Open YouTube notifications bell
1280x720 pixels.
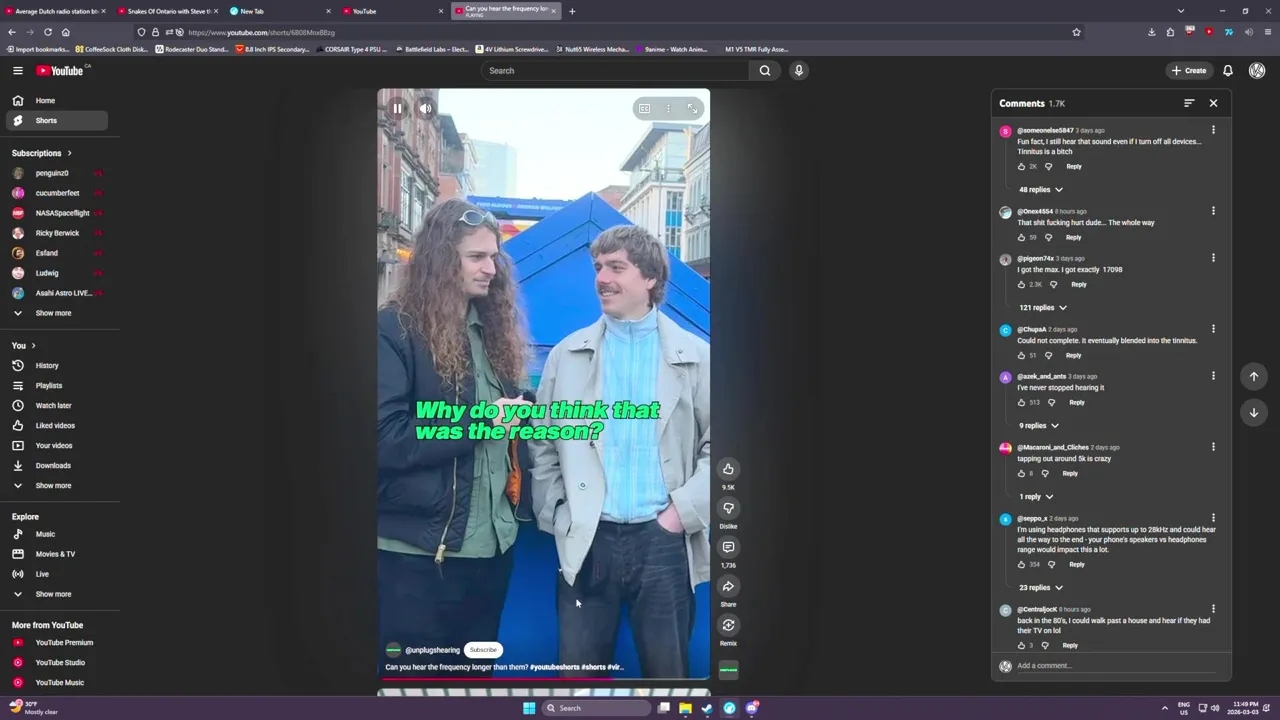click(1228, 70)
